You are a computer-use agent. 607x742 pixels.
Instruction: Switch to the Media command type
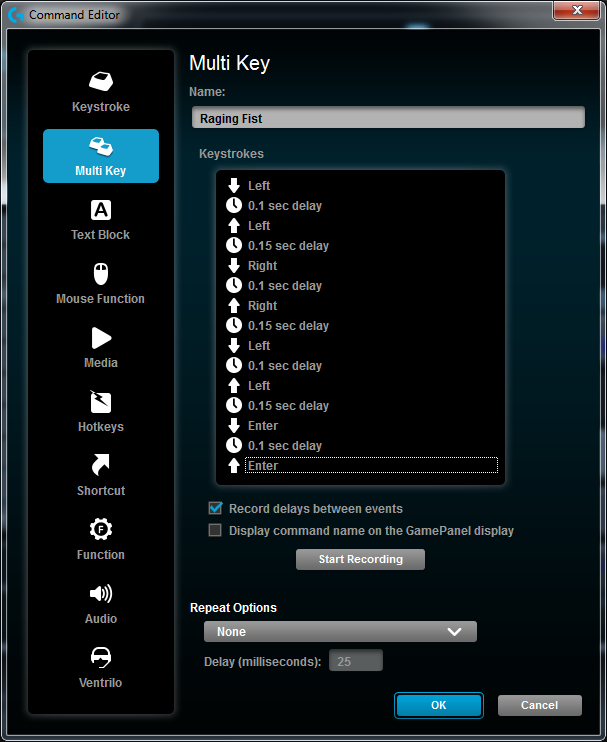coord(101,347)
